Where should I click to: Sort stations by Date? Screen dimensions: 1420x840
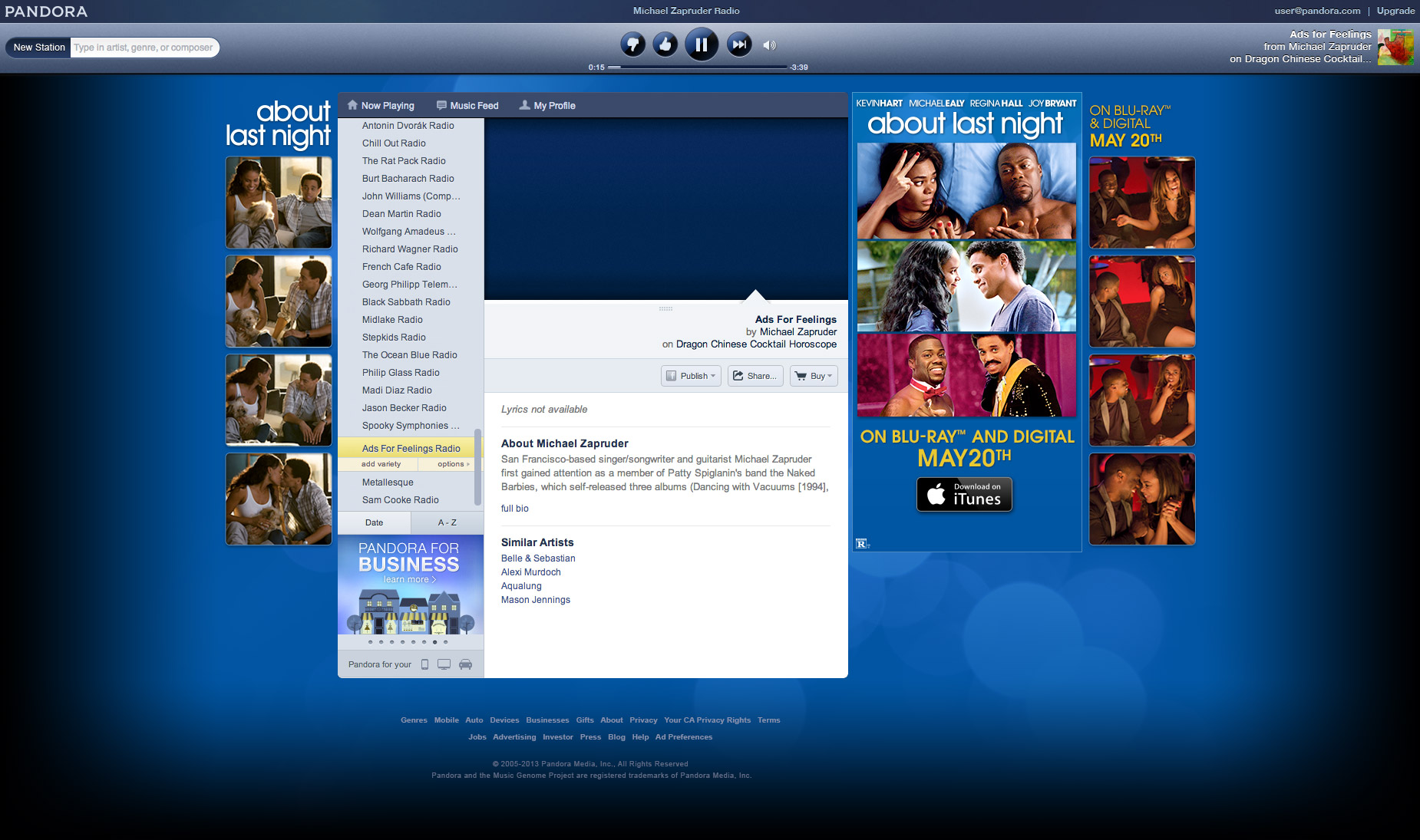[374, 522]
